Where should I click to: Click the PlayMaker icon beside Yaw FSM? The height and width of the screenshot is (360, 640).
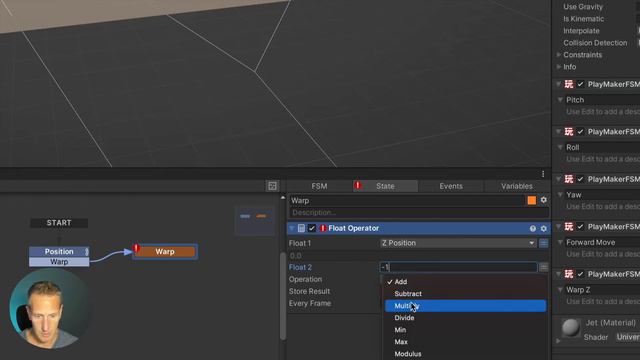[x=569, y=179]
